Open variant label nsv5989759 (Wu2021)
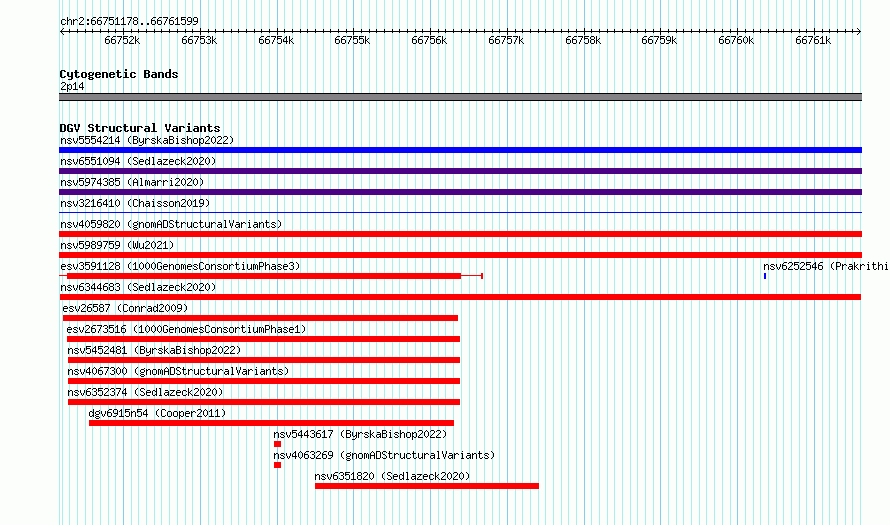The width and height of the screenshot is (890, 525). pos(117,246)
